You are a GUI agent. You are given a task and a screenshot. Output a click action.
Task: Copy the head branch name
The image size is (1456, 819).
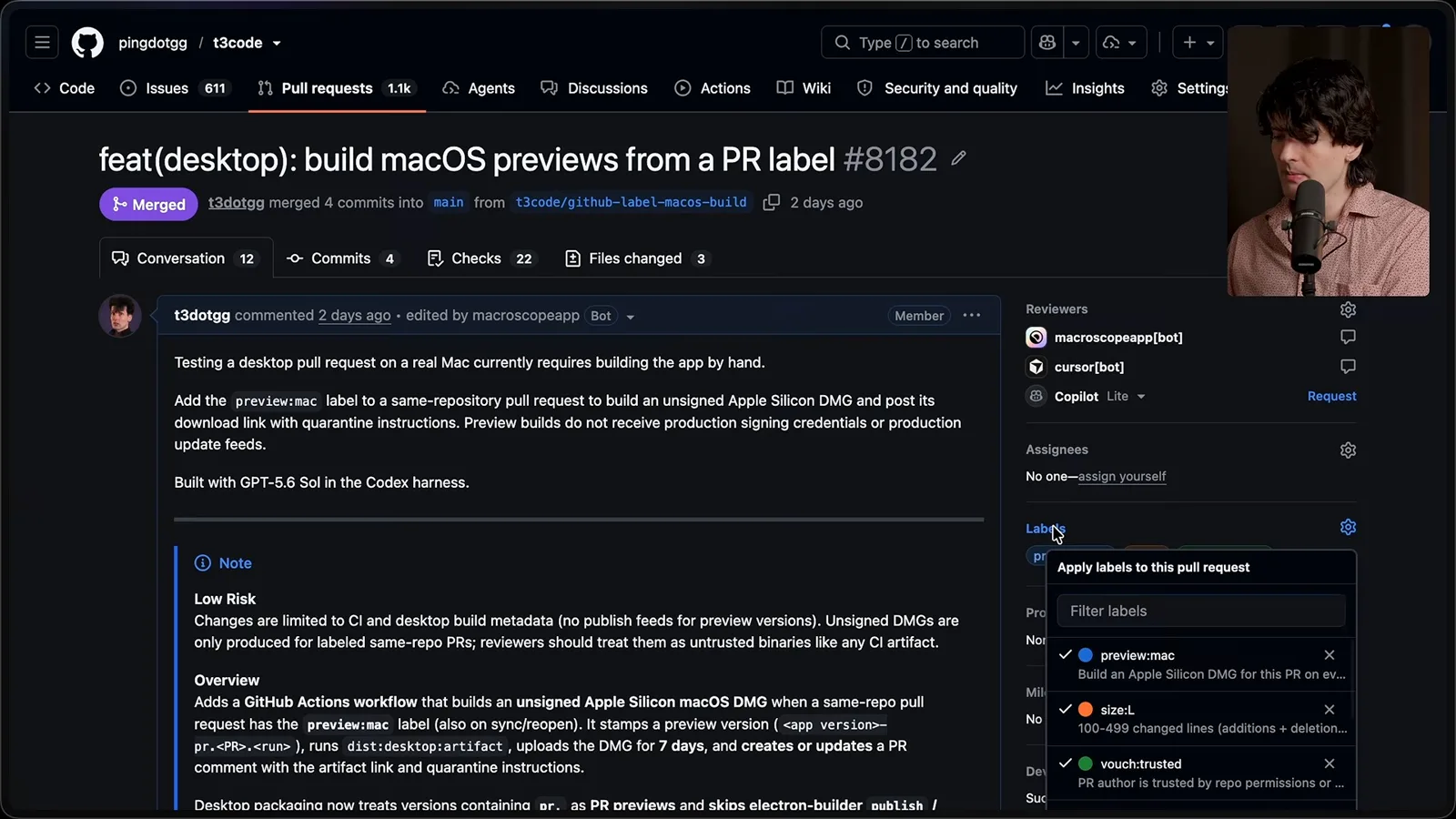click(x=771, y=203)
